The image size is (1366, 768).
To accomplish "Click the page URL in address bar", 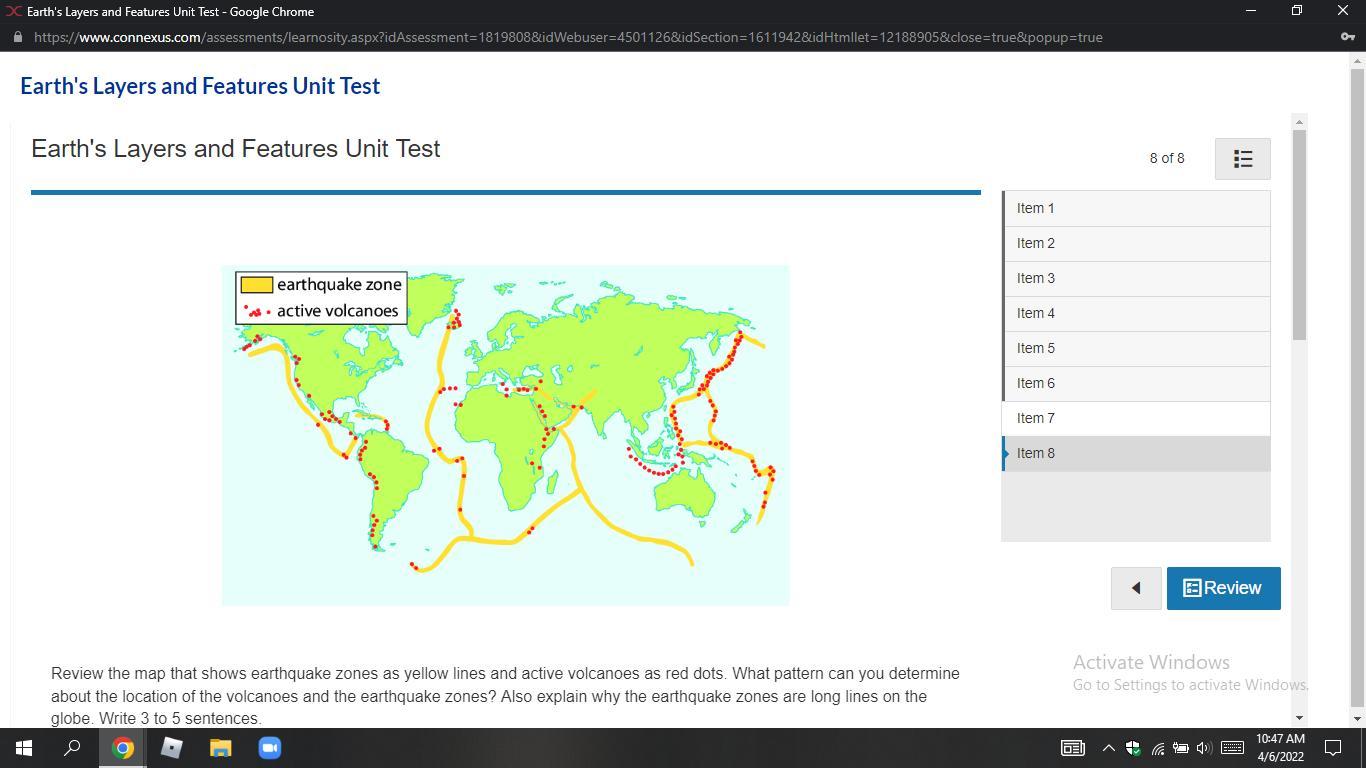I will point(568,37).
